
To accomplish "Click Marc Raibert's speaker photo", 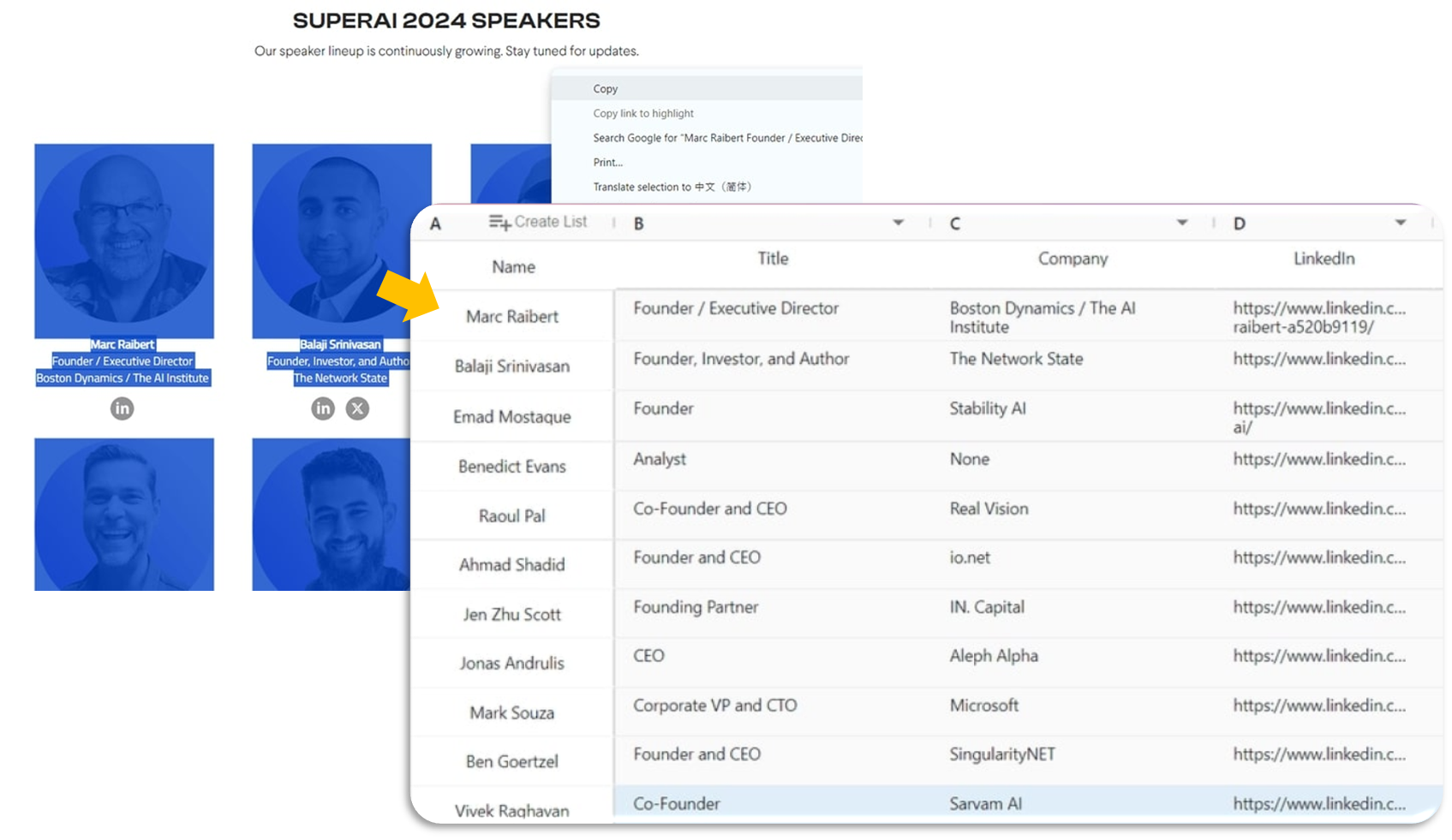I will coord(124,241).
